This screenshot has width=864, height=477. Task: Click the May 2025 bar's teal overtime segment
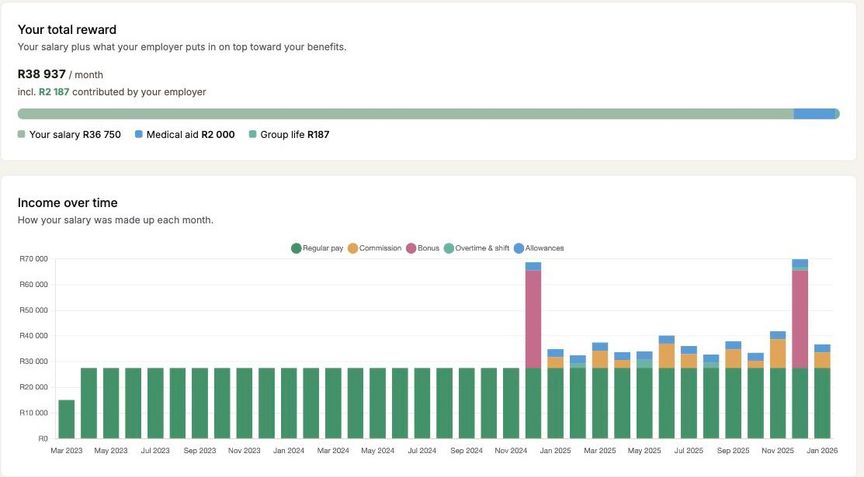coord(644,364)
